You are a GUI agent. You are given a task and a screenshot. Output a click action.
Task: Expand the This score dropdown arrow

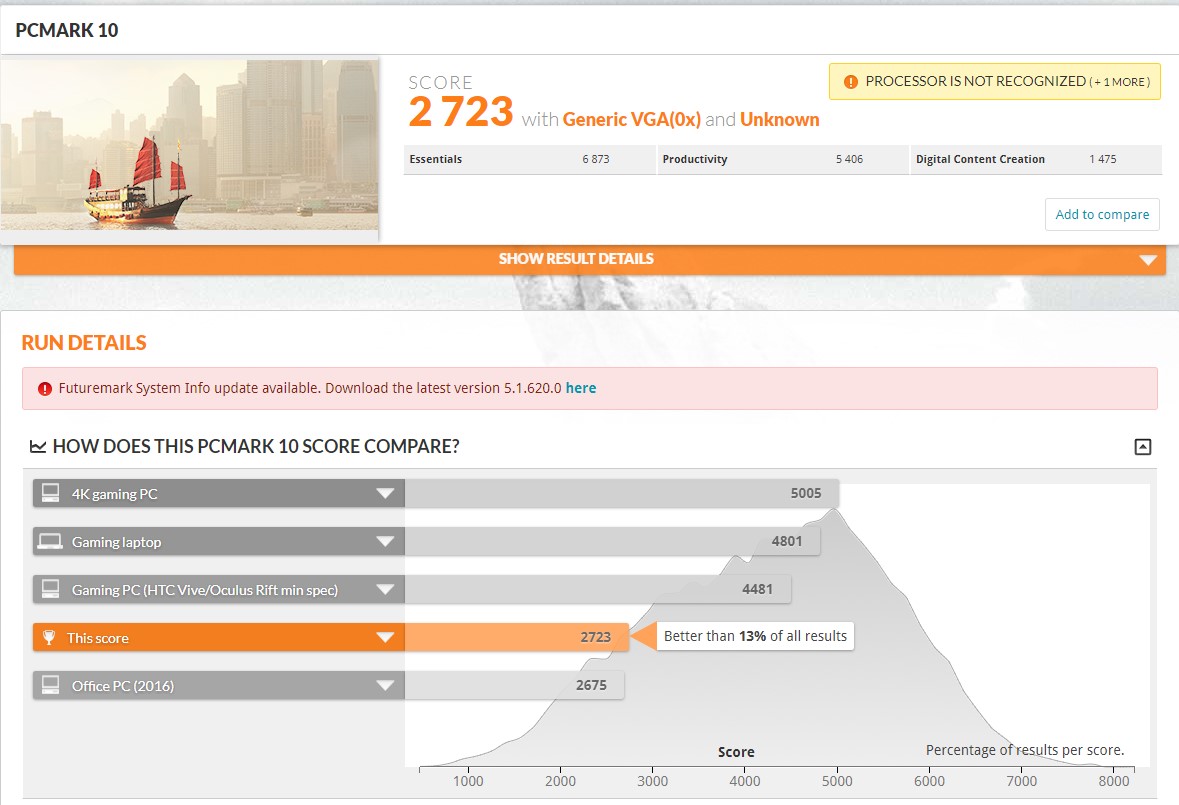pyautogui.click(x=385, y=637)
